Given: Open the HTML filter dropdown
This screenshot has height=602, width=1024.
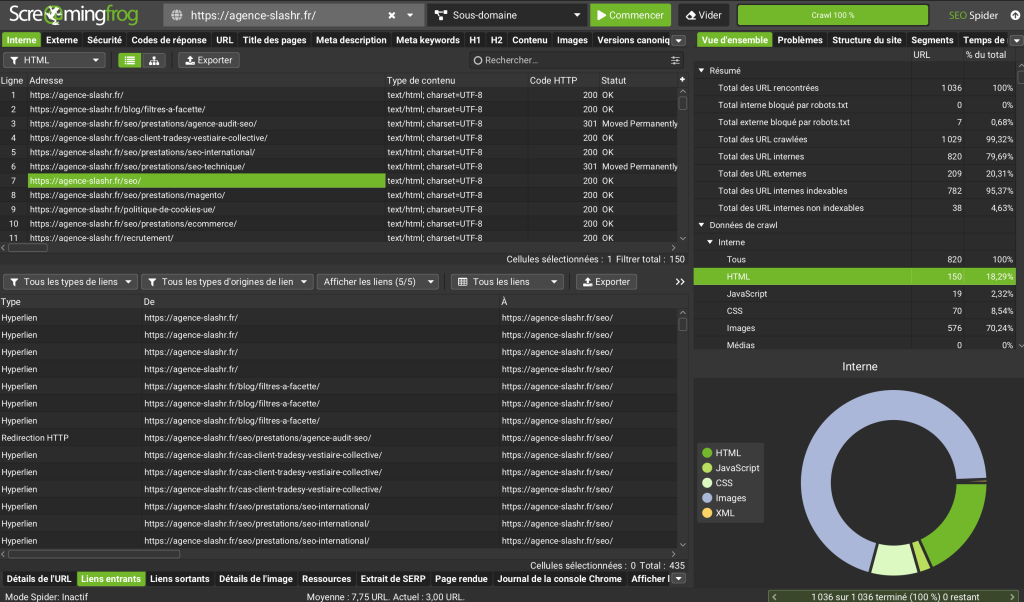Looking at the screenshot, I should coord(54,60).
